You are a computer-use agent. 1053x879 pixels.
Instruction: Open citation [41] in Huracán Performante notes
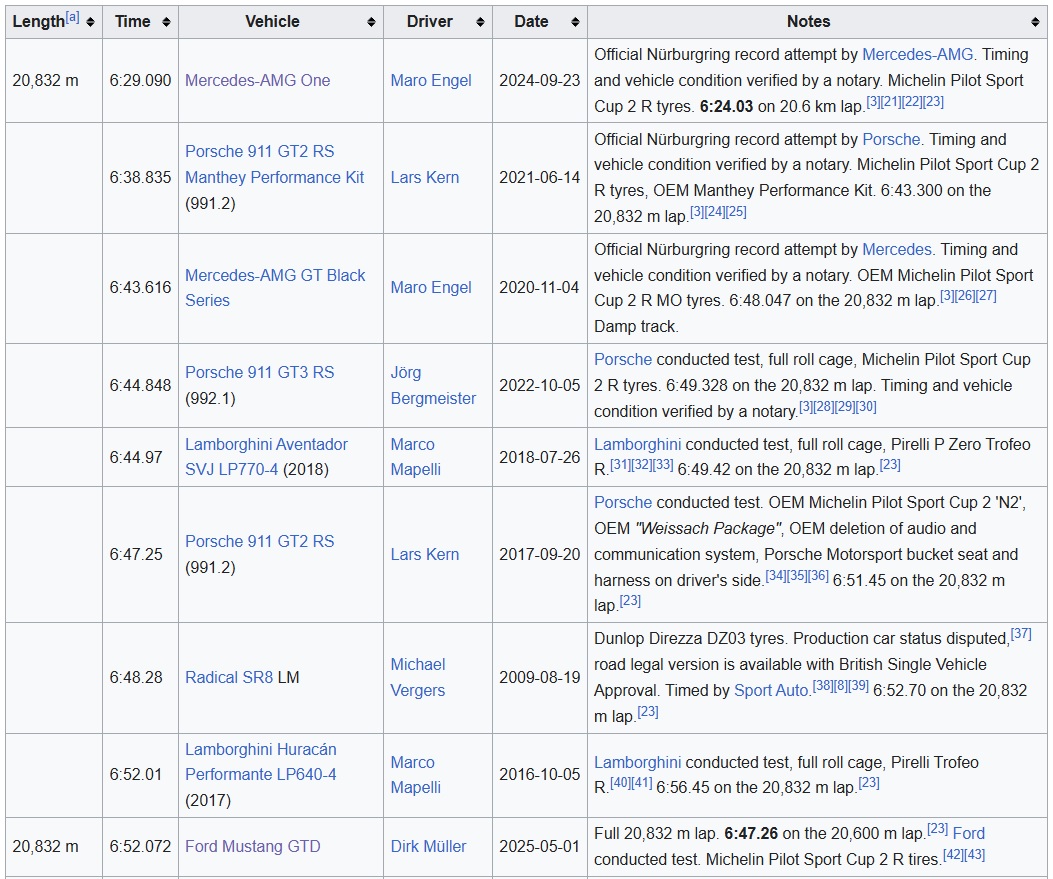click(x=641, y=783)
